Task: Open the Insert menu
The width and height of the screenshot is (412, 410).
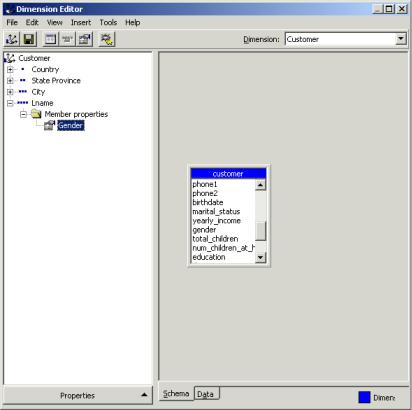Action: point(81,23)
